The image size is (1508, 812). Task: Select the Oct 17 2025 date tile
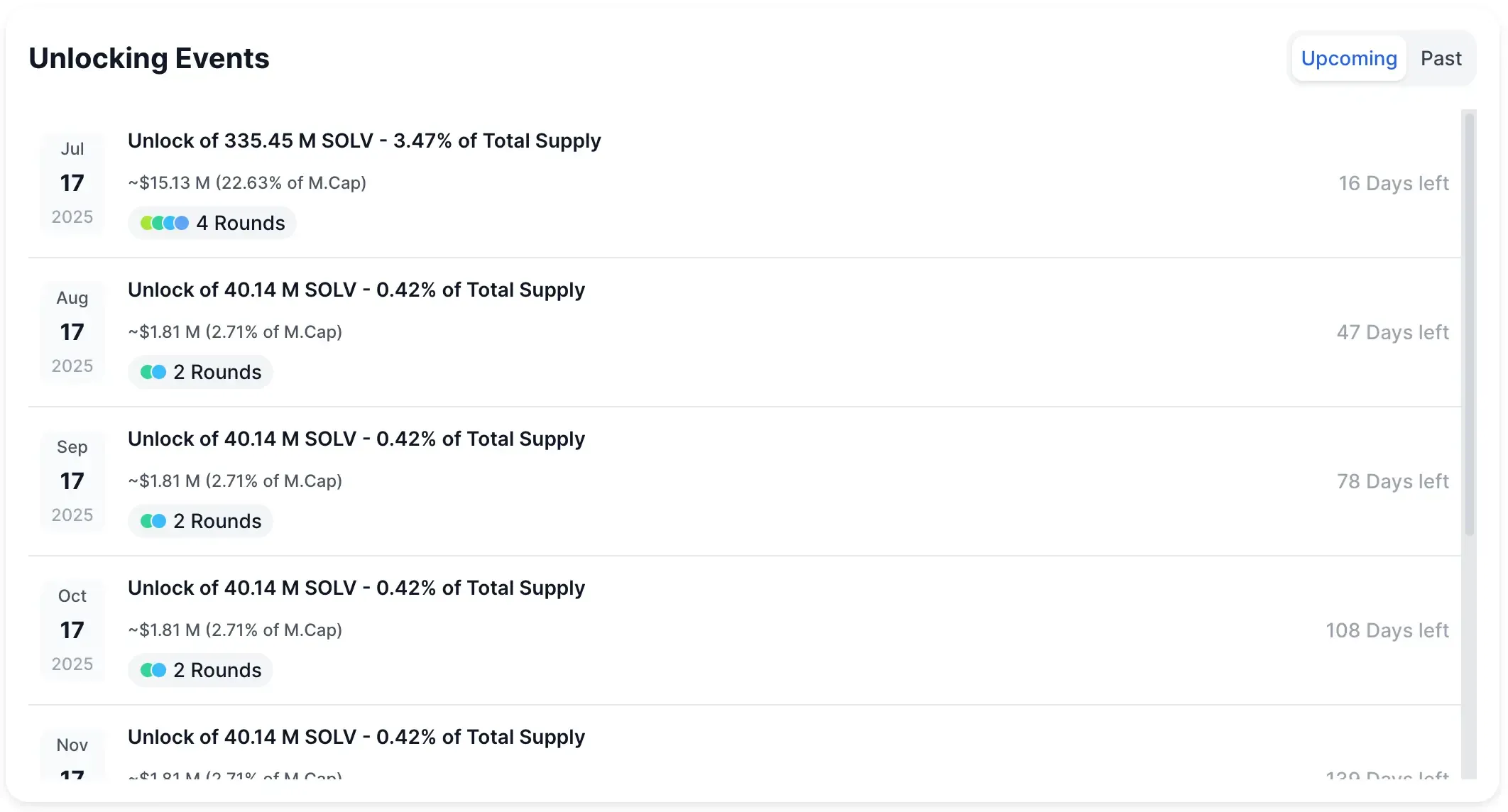(72, 630)
